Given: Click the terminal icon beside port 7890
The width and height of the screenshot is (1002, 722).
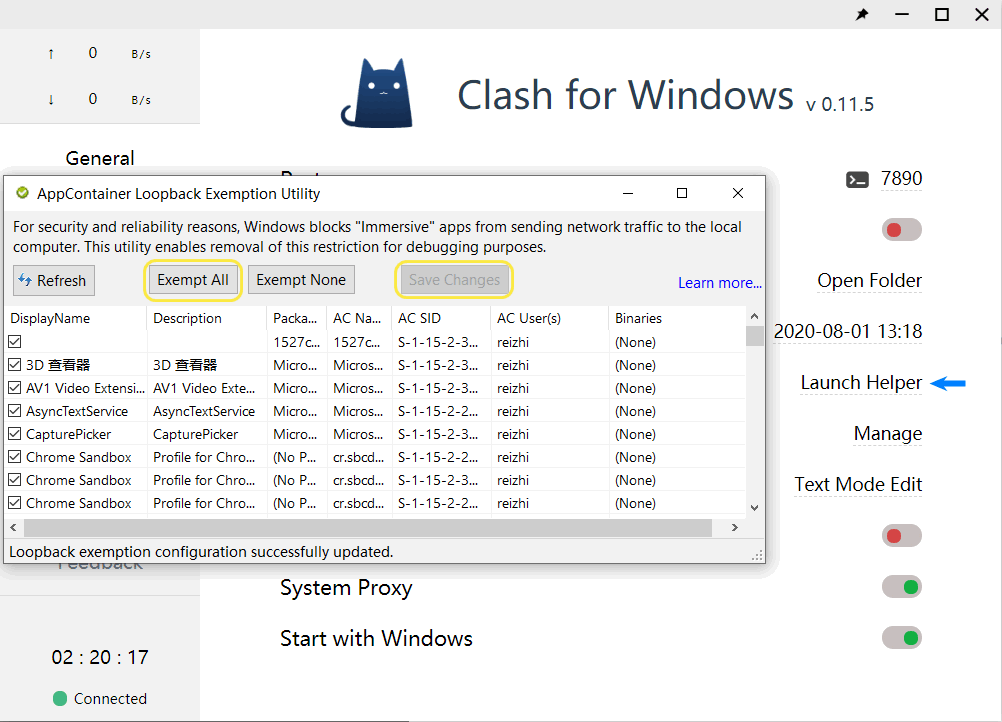Looking at the screenshot, I should click(x=857, y=179).
